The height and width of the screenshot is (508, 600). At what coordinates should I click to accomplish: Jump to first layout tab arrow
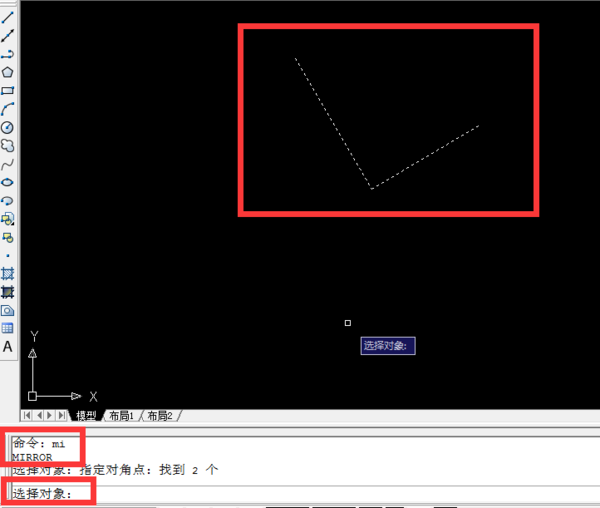27,415
